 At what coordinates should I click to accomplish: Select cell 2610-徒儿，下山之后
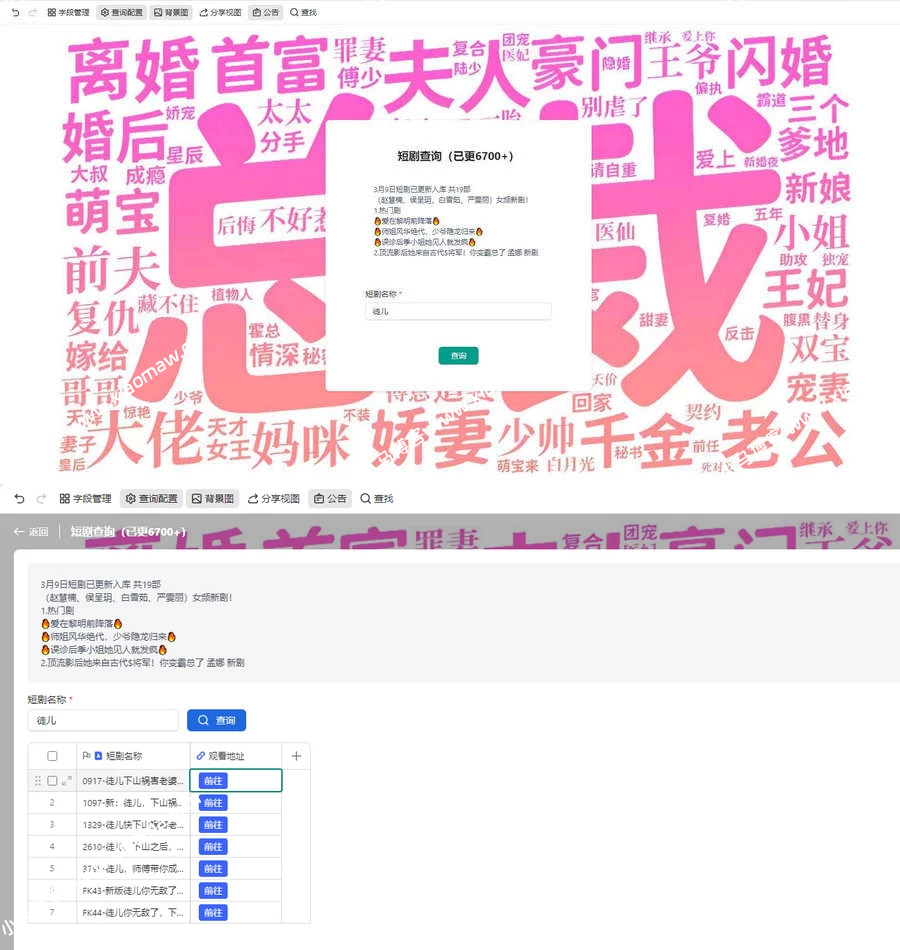click(133, 847)
